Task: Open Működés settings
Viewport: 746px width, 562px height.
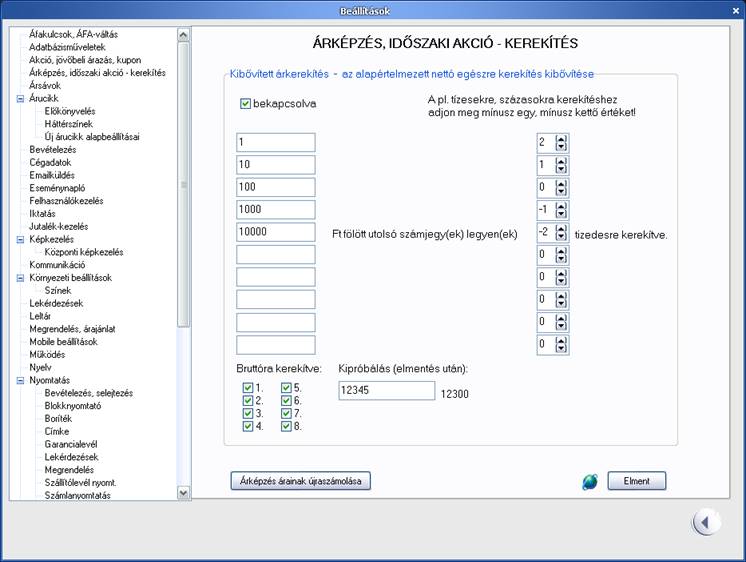Action: 47,355
